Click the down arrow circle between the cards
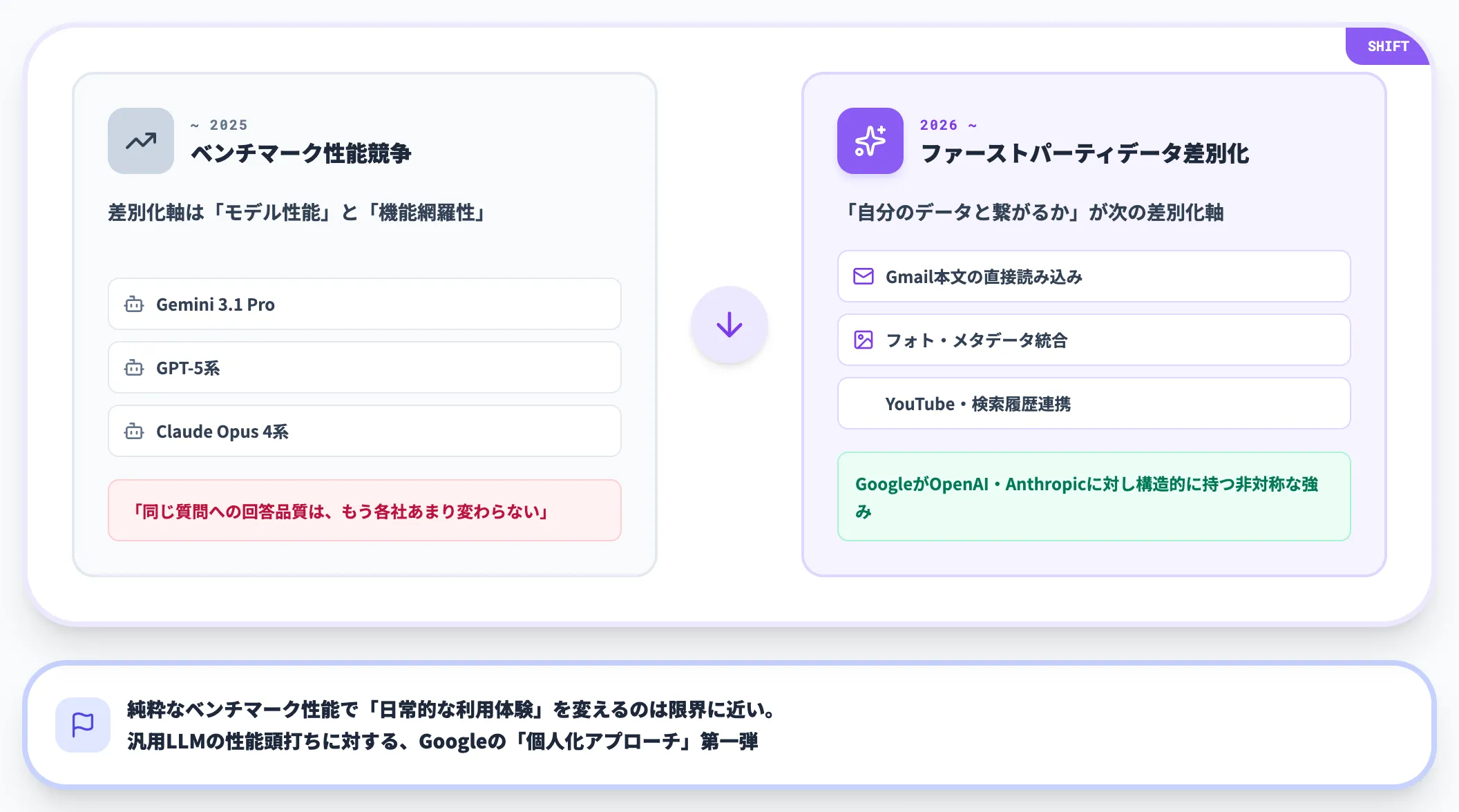The width and height of the screenshot is (1459, 812). 729,325
